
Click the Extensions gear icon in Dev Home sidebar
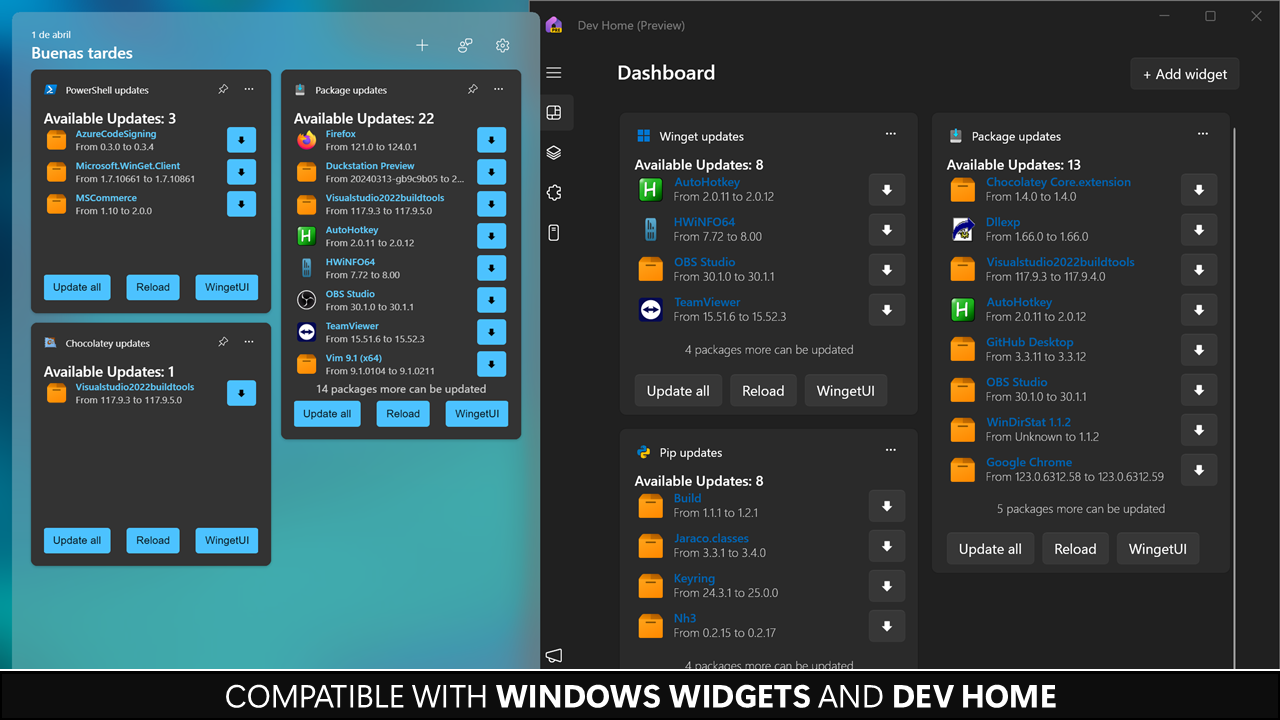(554, 192)
